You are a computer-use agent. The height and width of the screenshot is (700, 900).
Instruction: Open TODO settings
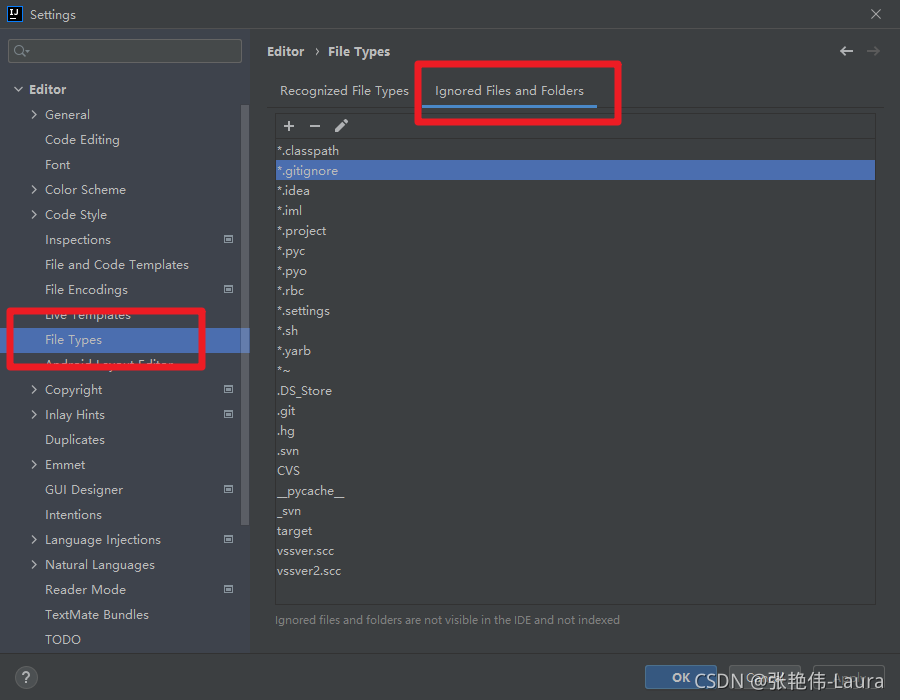pyautogui.click(x=63, y=639)
